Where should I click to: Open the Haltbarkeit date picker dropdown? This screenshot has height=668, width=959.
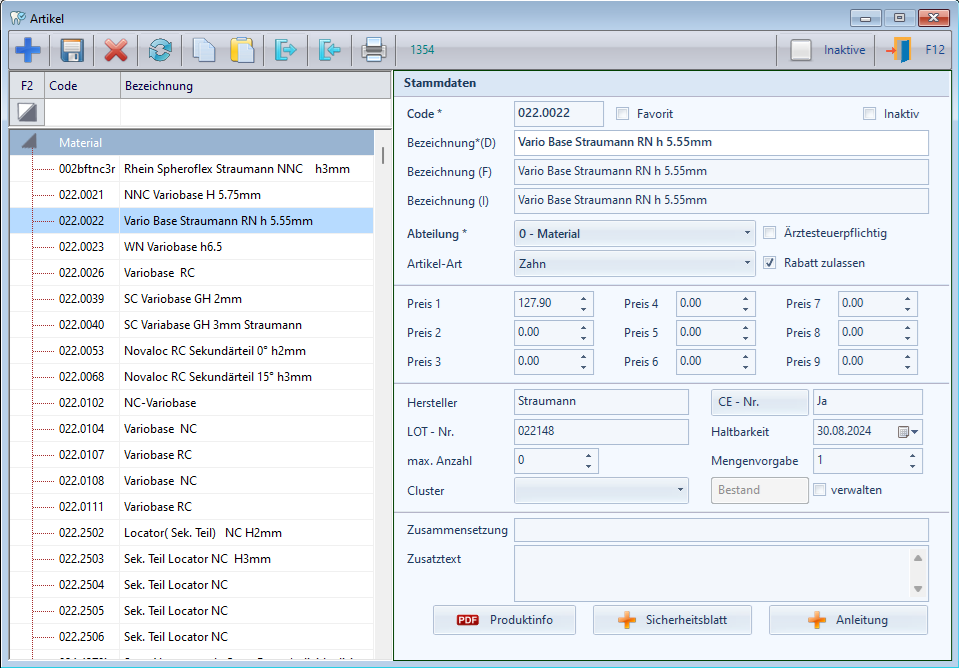coord(908,432)
